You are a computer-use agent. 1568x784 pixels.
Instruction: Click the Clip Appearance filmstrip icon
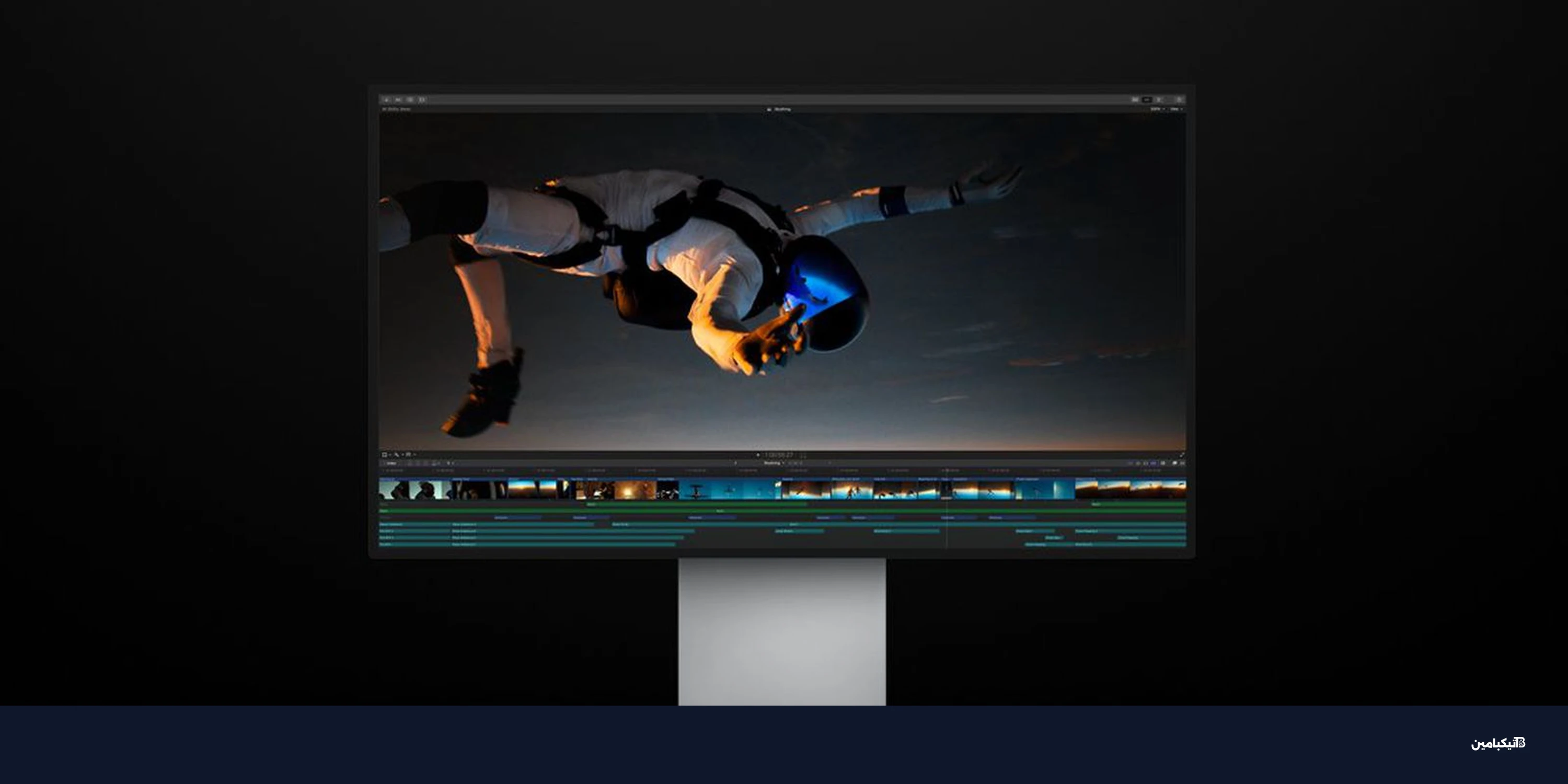coord(1163,463)
